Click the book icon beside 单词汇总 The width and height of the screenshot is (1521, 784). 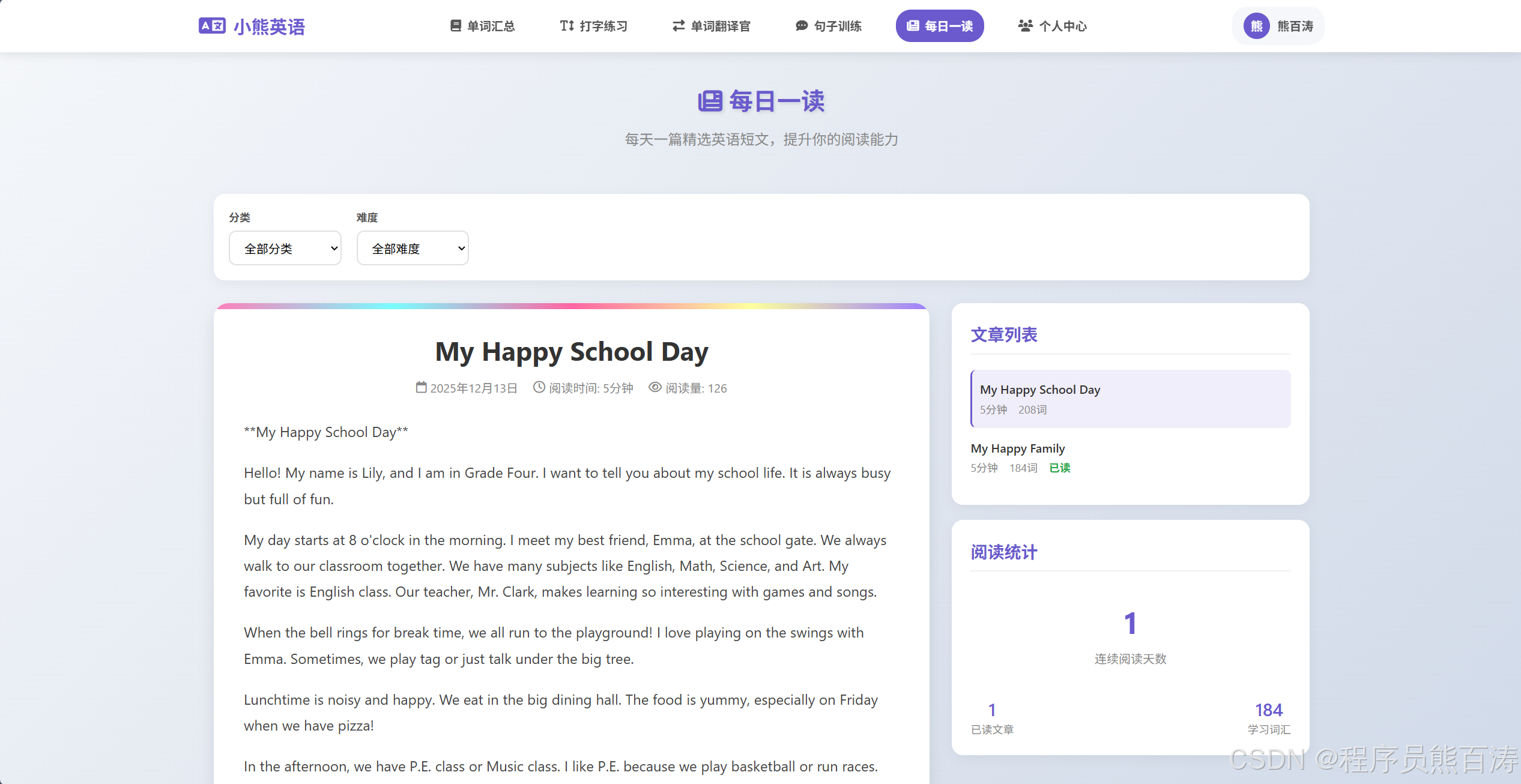click(456, 26)
